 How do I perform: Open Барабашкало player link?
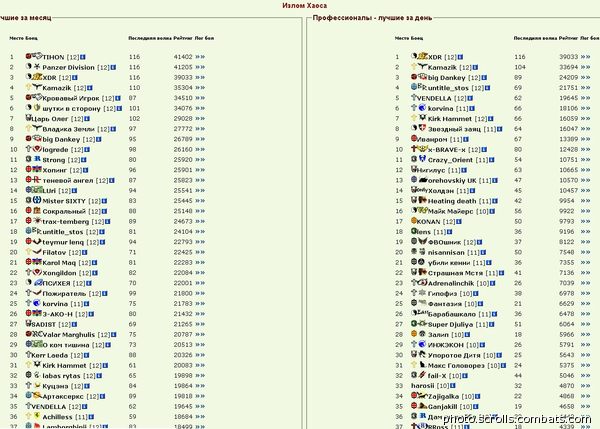pos(452,314)
